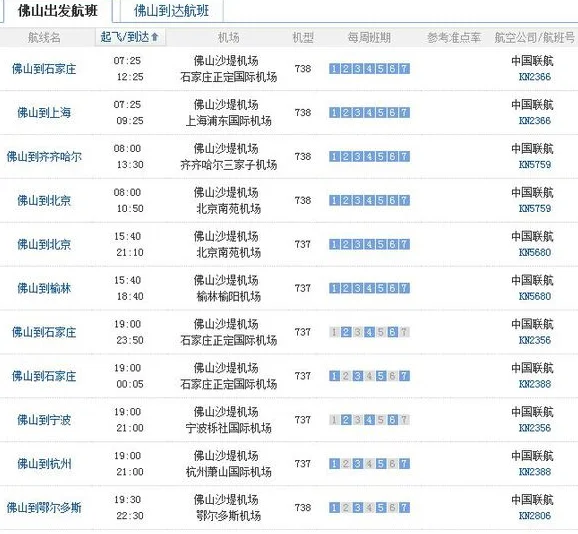Open flight KN2366 in the 上海 row
The image size is (578, 534).
click(535, 121)
